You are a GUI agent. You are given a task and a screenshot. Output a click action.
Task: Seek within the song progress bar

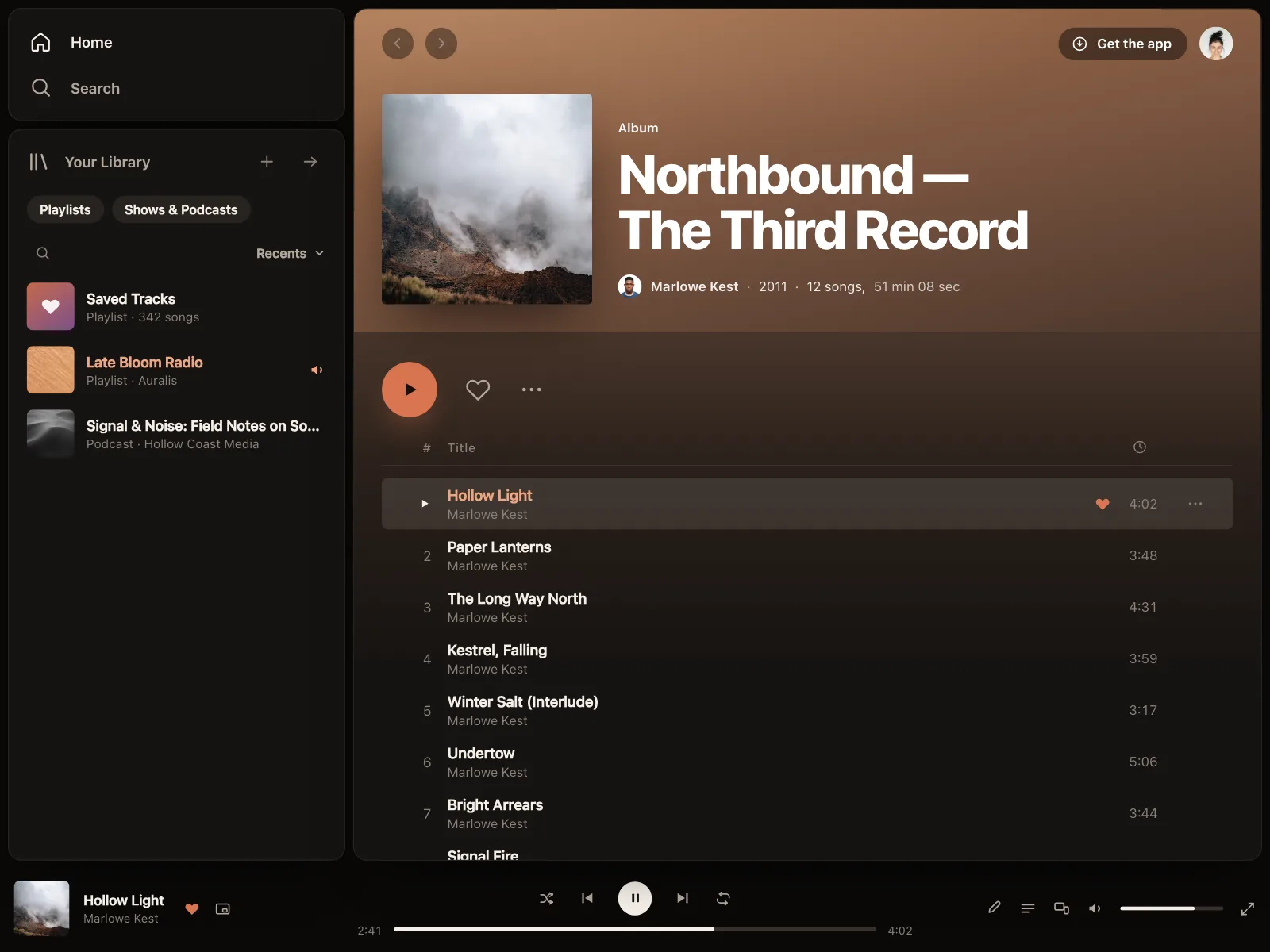click(635, 929)
